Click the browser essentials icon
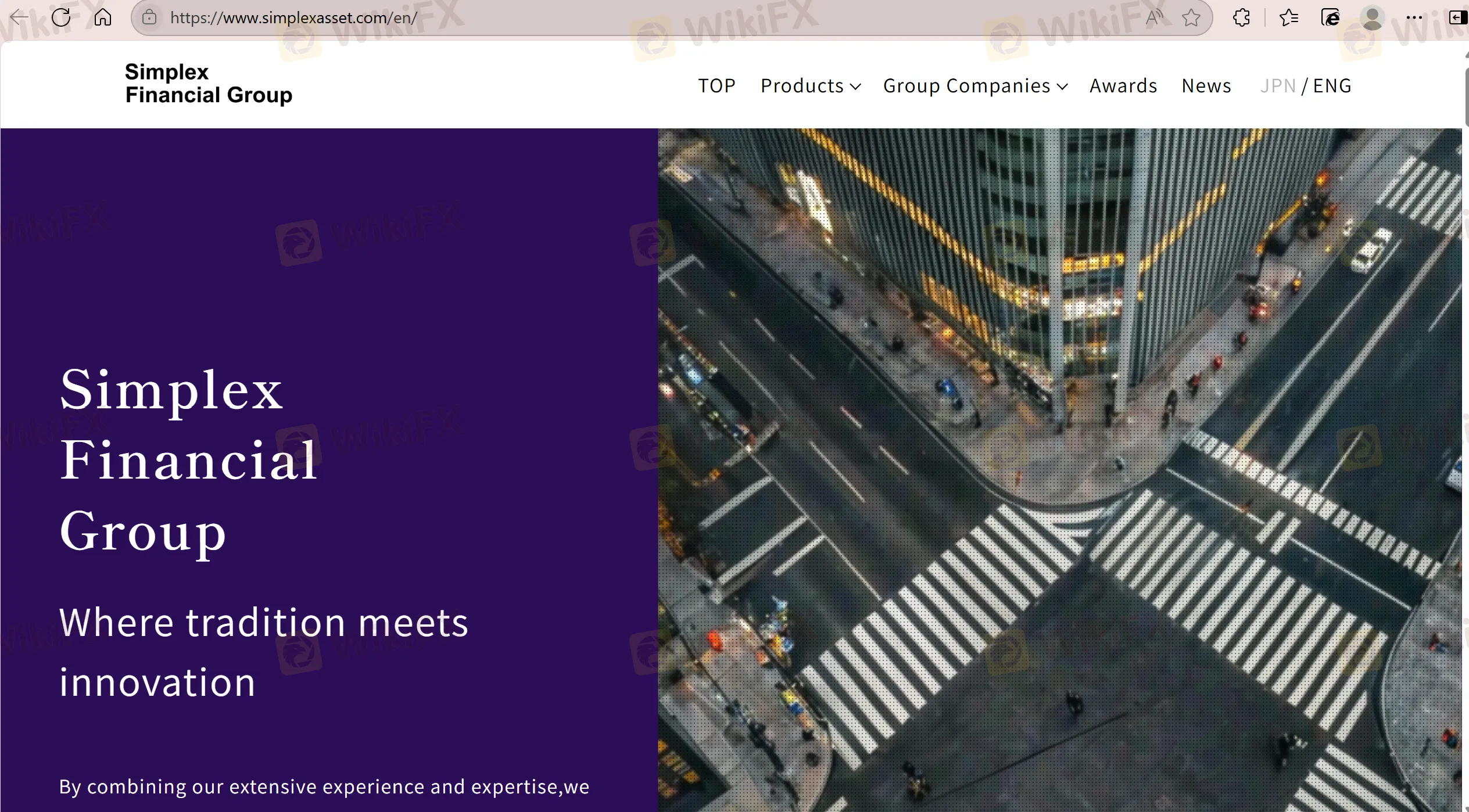 1330,17
